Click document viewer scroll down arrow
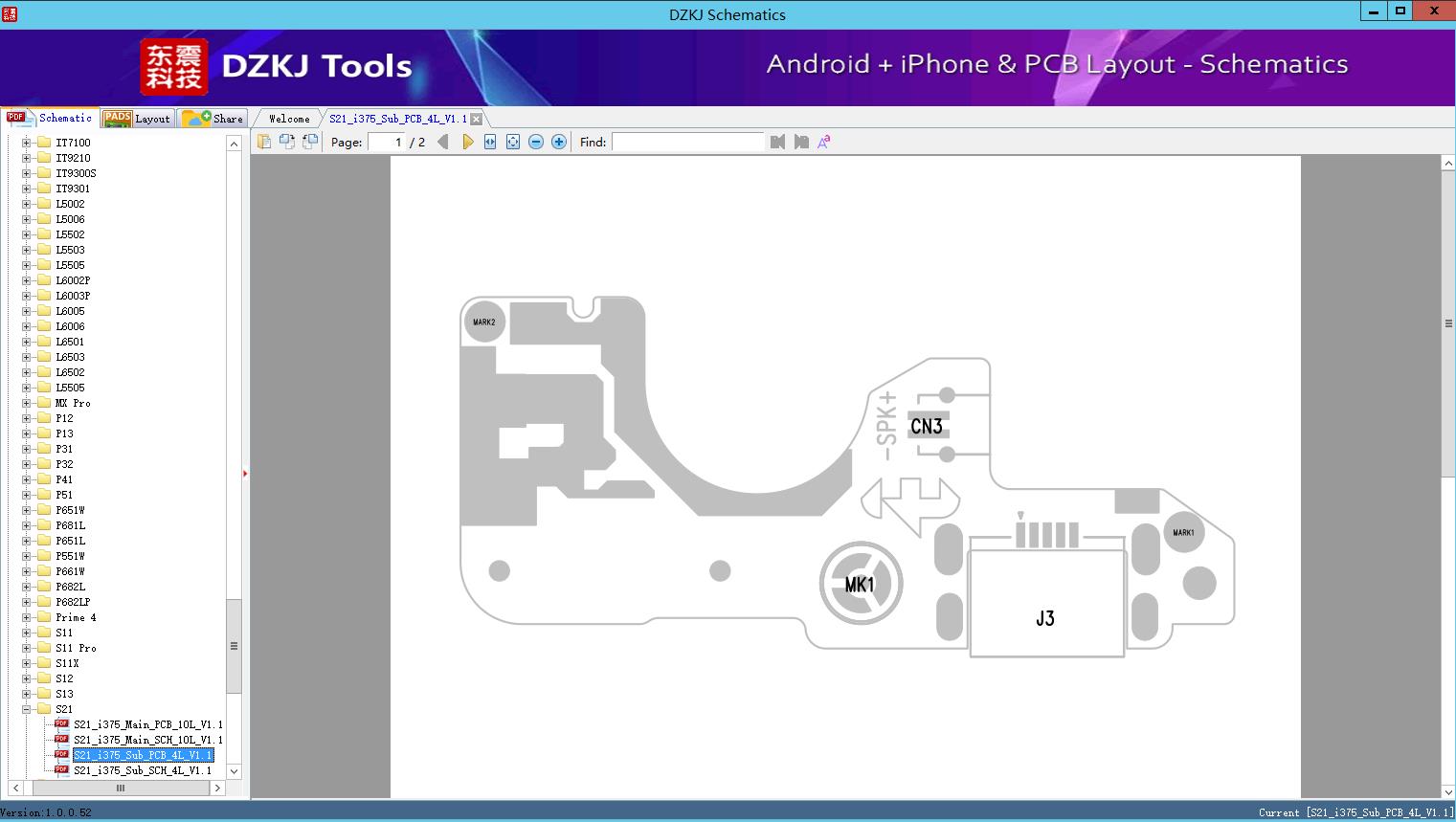This screenshot has height=822, width=1456. click(1448, 791)
